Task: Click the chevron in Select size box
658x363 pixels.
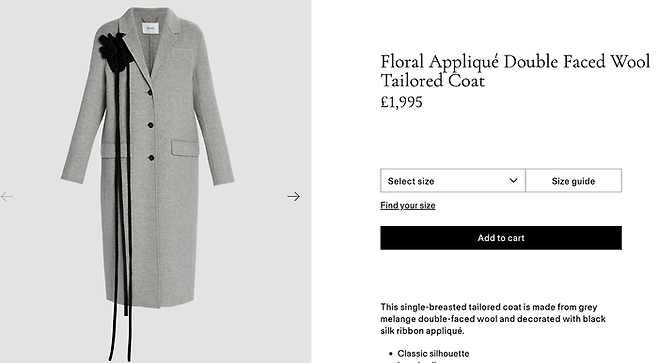Action: tap(513, 181)
